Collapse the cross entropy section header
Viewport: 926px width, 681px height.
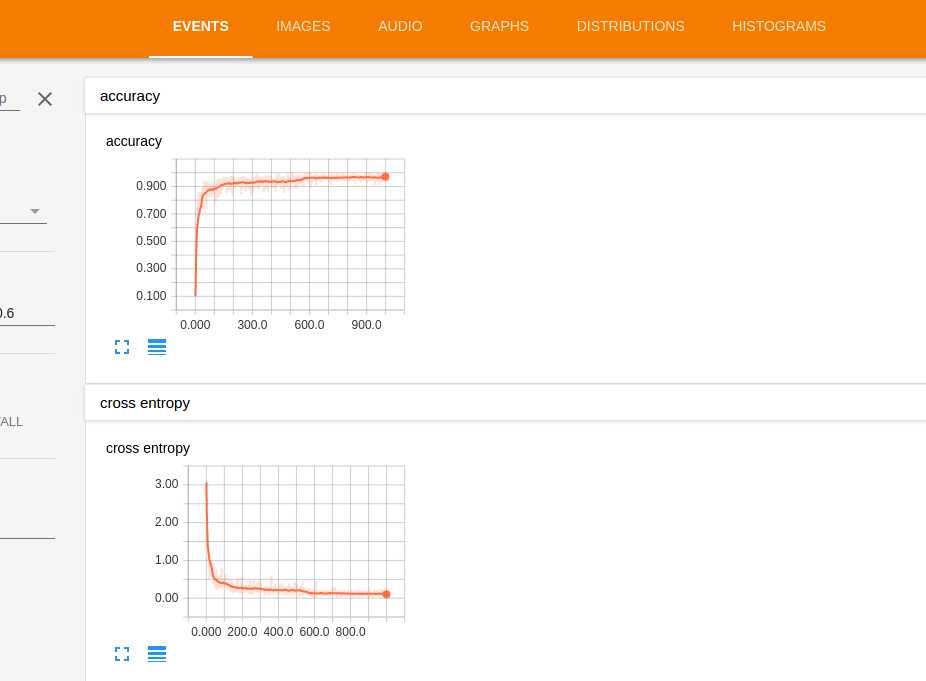tap(506, 403)
